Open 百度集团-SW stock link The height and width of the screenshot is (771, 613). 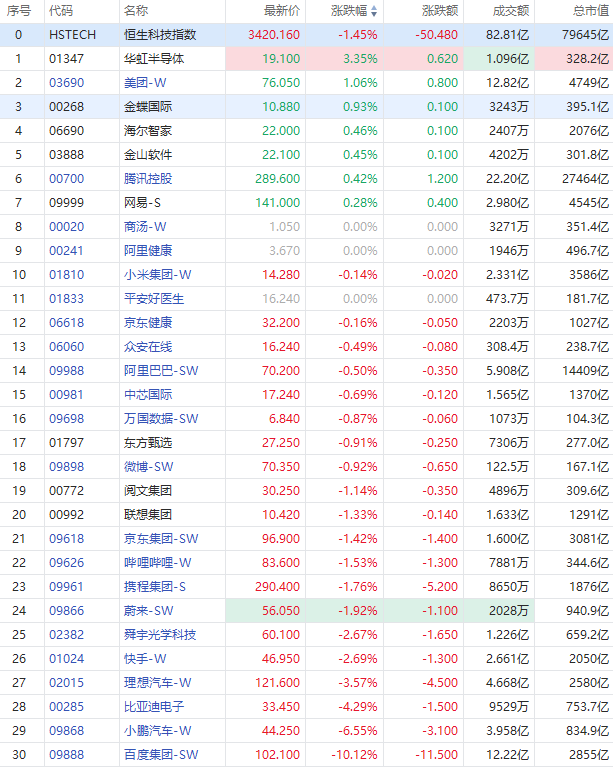pyautogui.click(x=161, y=755)
